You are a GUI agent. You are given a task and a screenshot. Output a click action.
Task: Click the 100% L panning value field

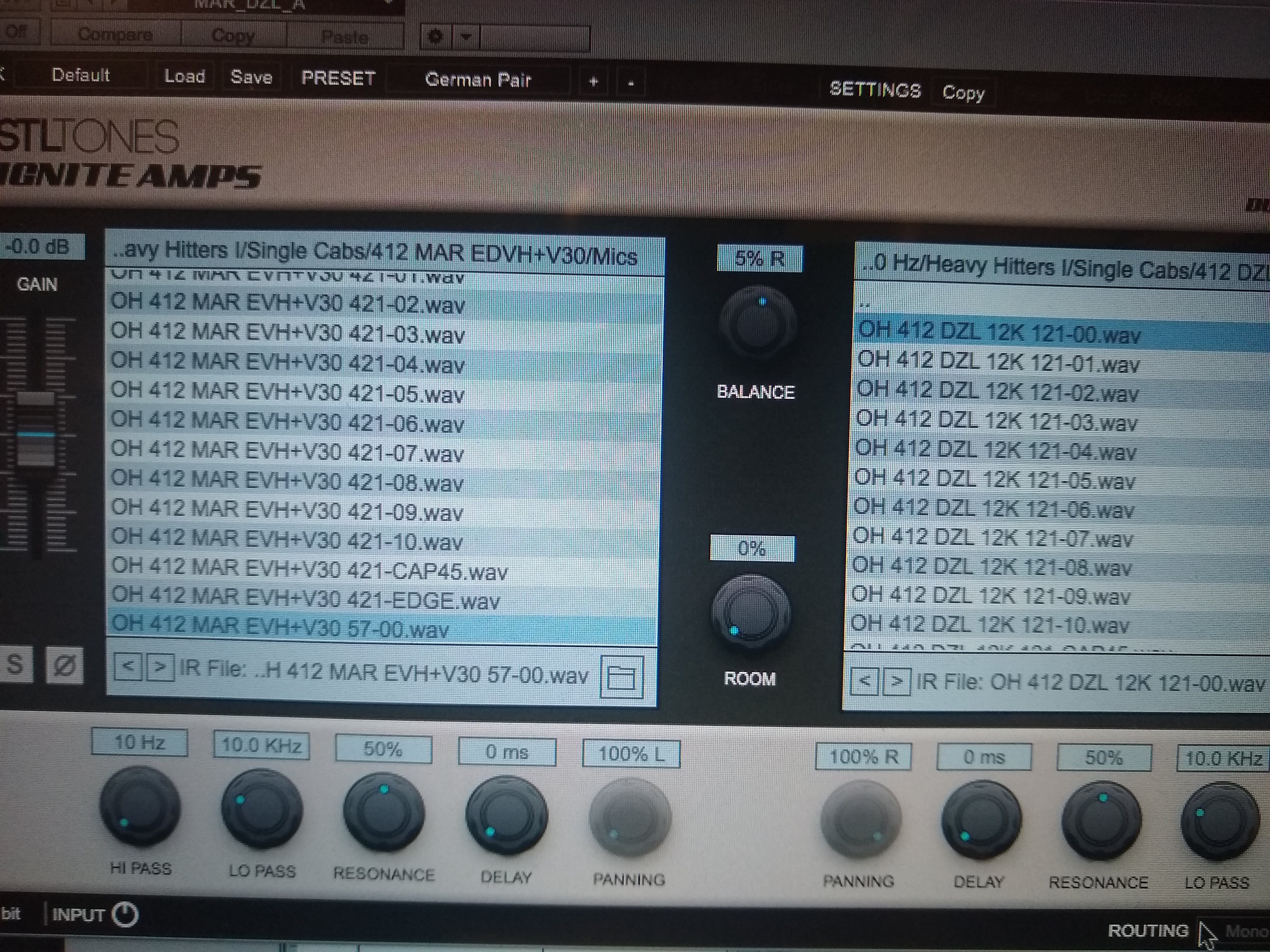[x=631, y=753]
